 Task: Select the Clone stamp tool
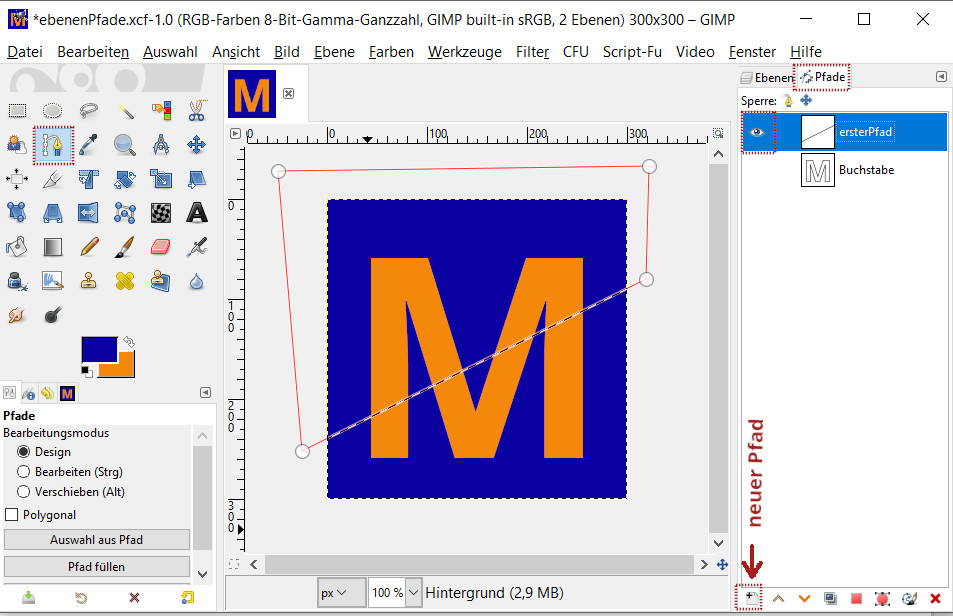tap(89, 281)
